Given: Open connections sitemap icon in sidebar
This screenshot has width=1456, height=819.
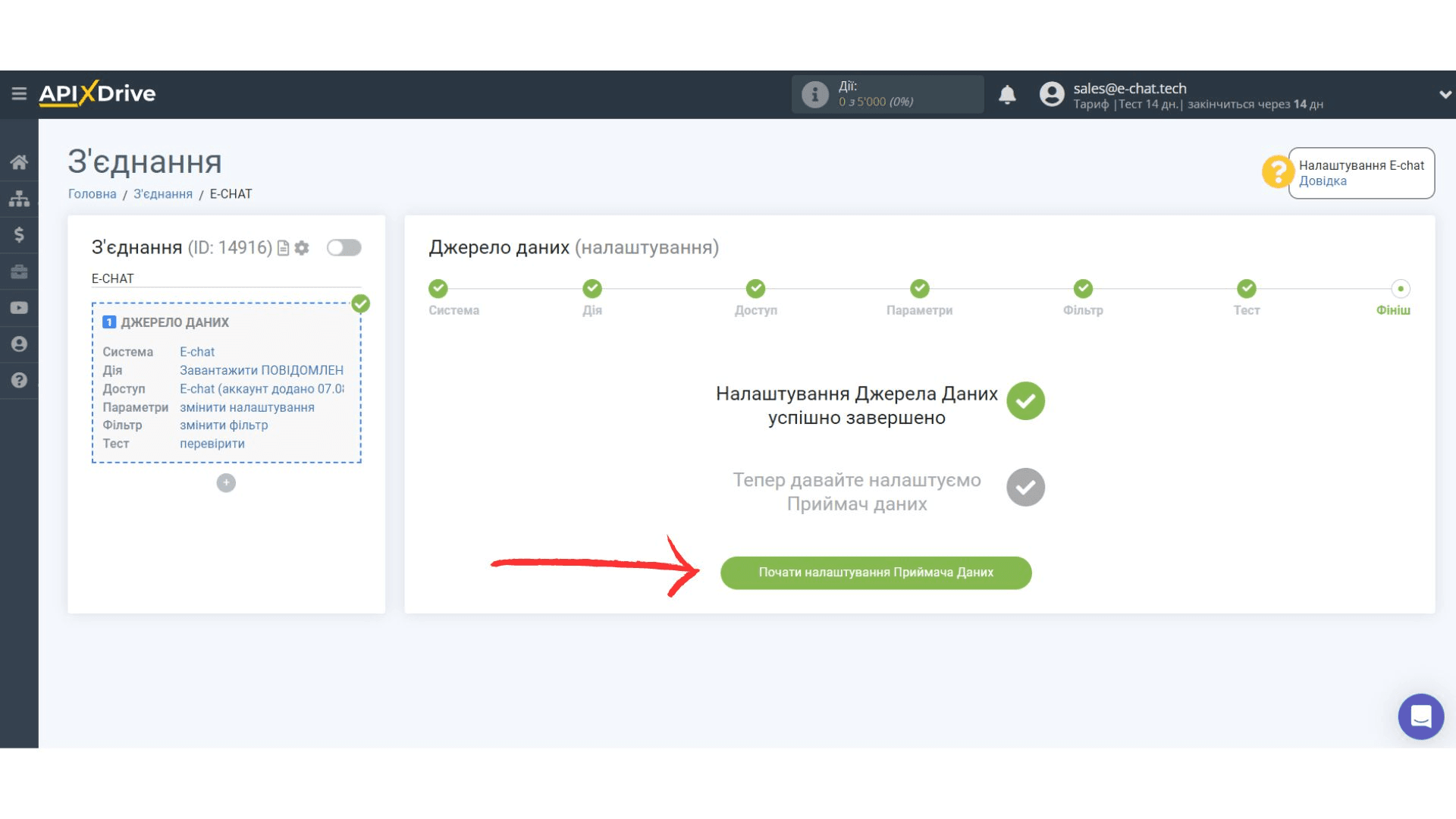Looking at the screenshot, I should [19, 199].
